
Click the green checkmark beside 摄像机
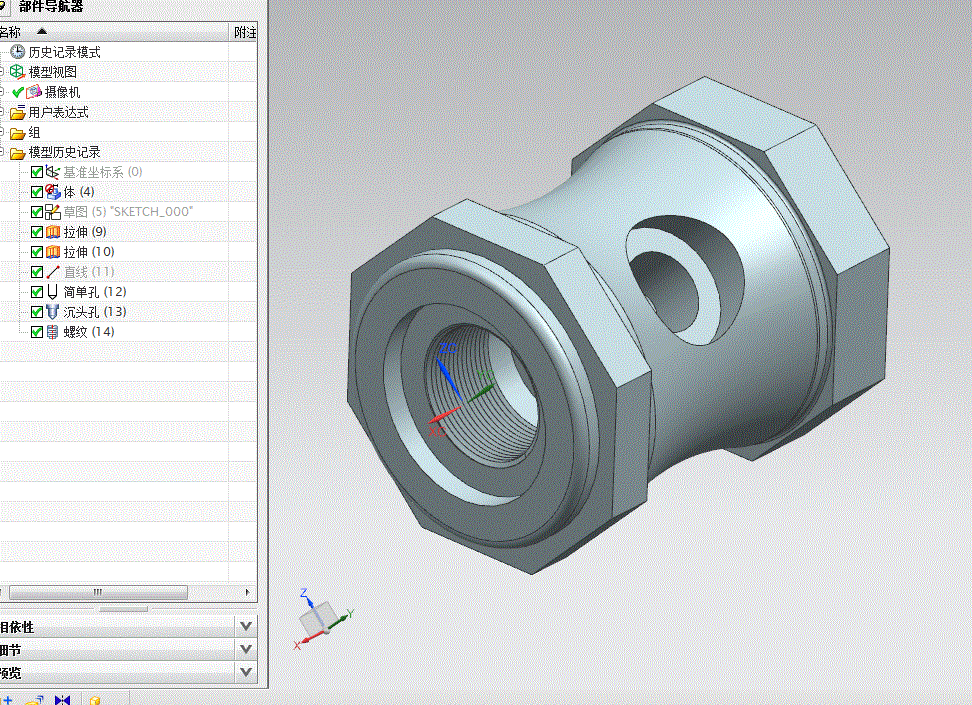(x=18, y=92)
